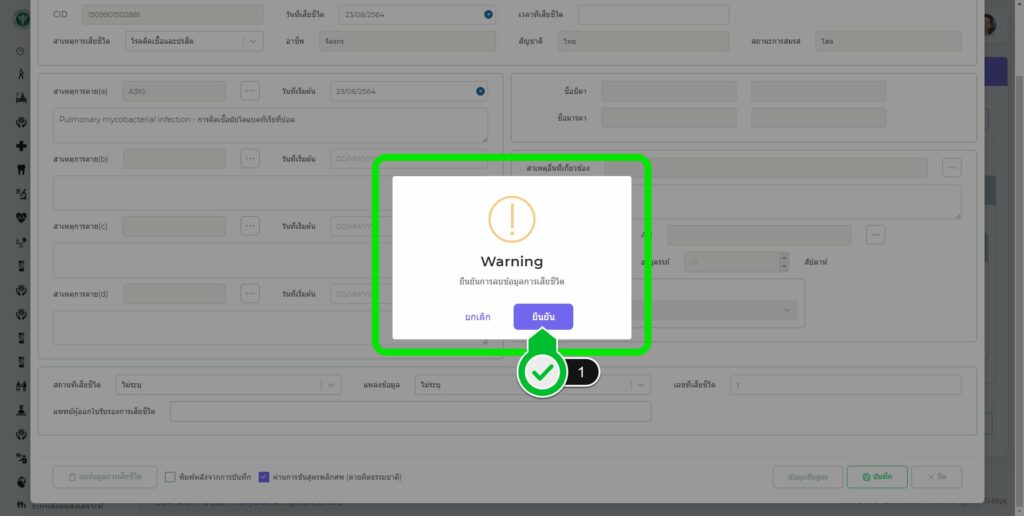
Task: Open ellipsis lookup next to cause of death (b)
Action: [x=250, y=158]
